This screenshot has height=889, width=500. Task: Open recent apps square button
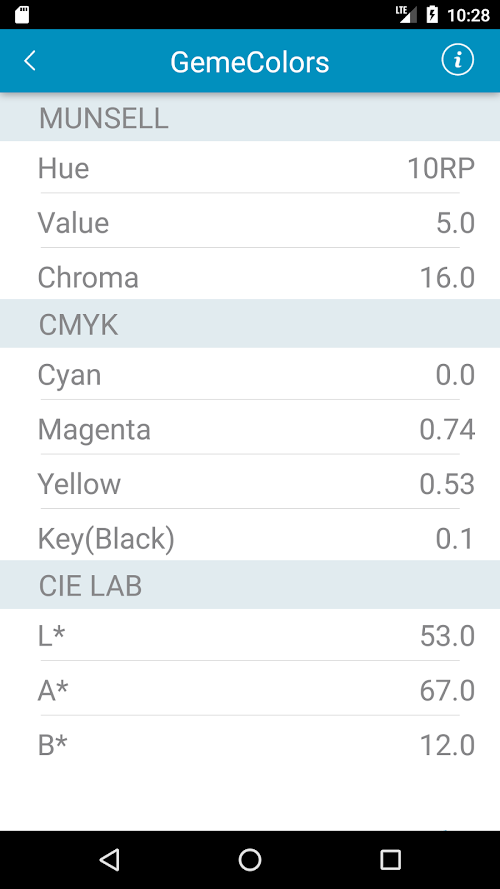[x=390, y=860]
